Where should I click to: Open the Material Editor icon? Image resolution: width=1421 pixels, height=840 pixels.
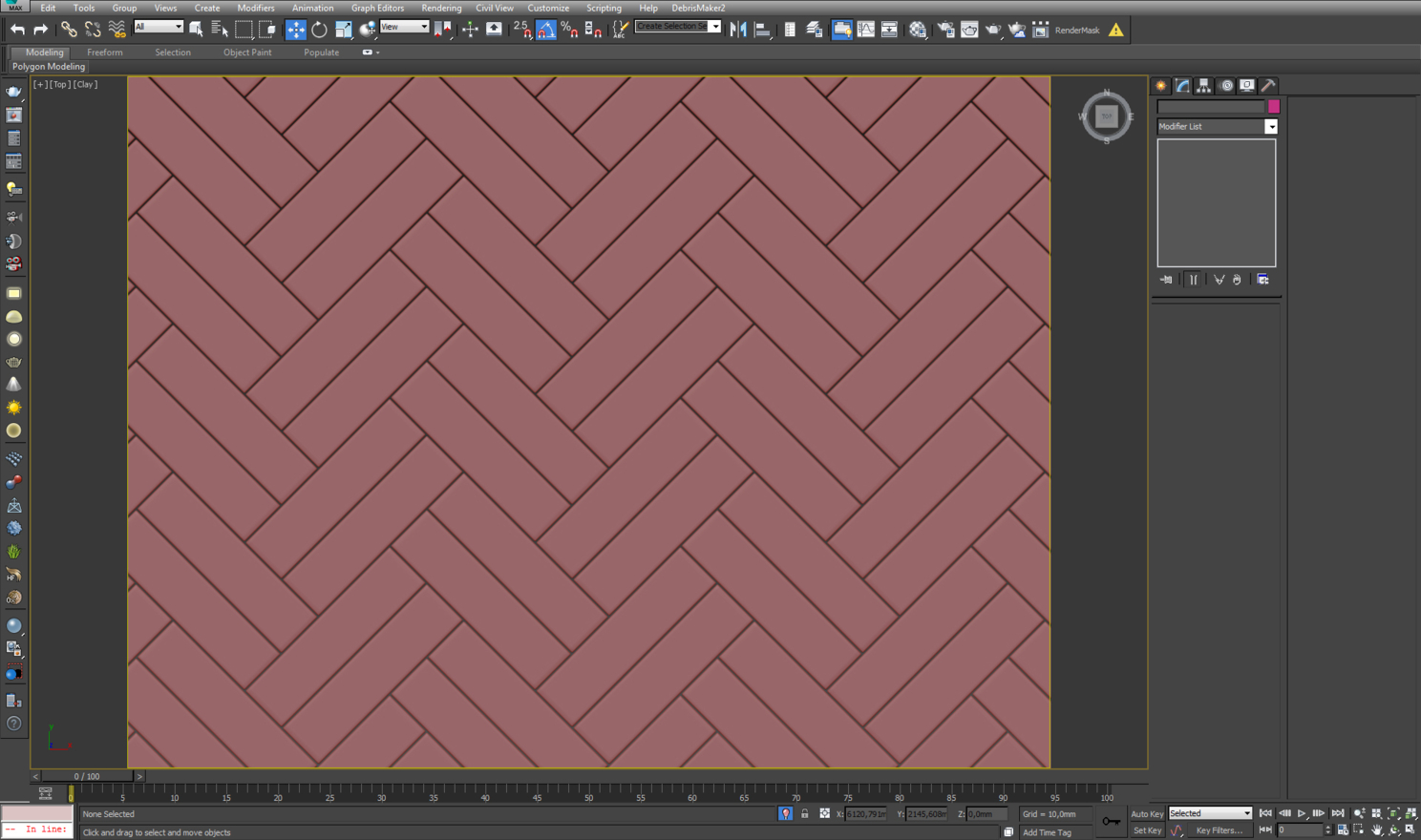918,30
